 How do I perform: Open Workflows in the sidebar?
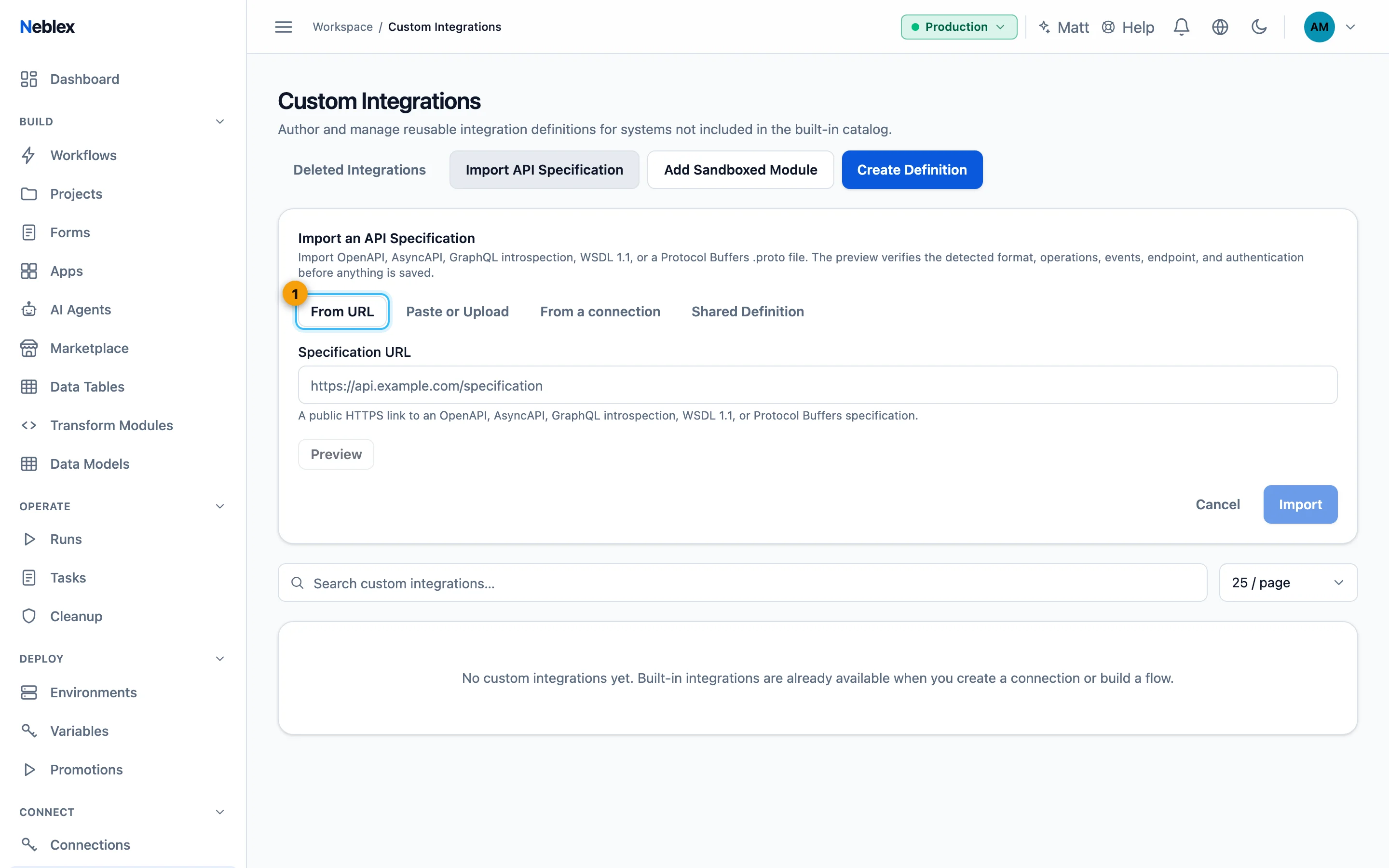[123, 155]
